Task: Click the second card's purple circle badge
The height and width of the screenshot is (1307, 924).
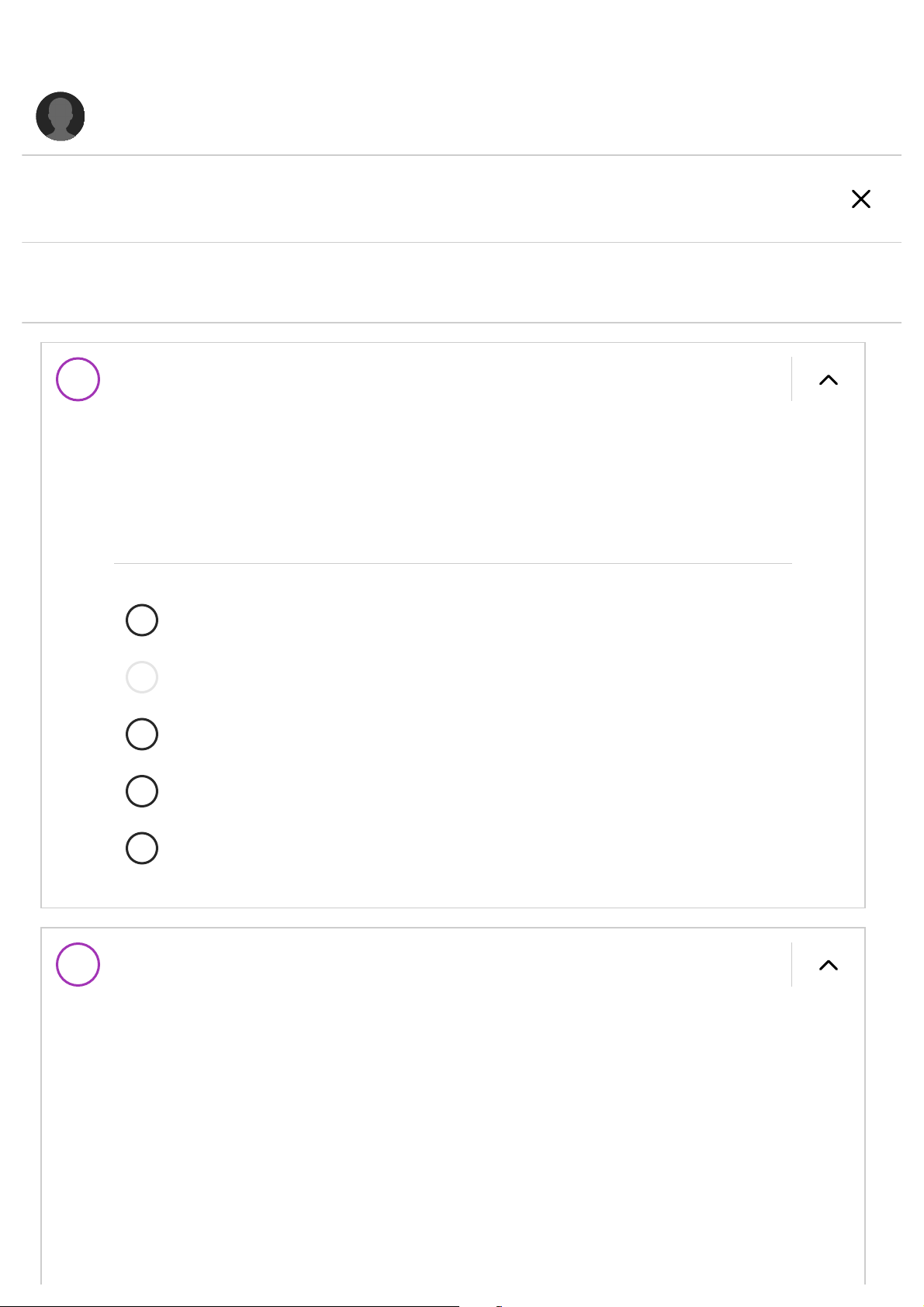Action: [x=78, y=965]
